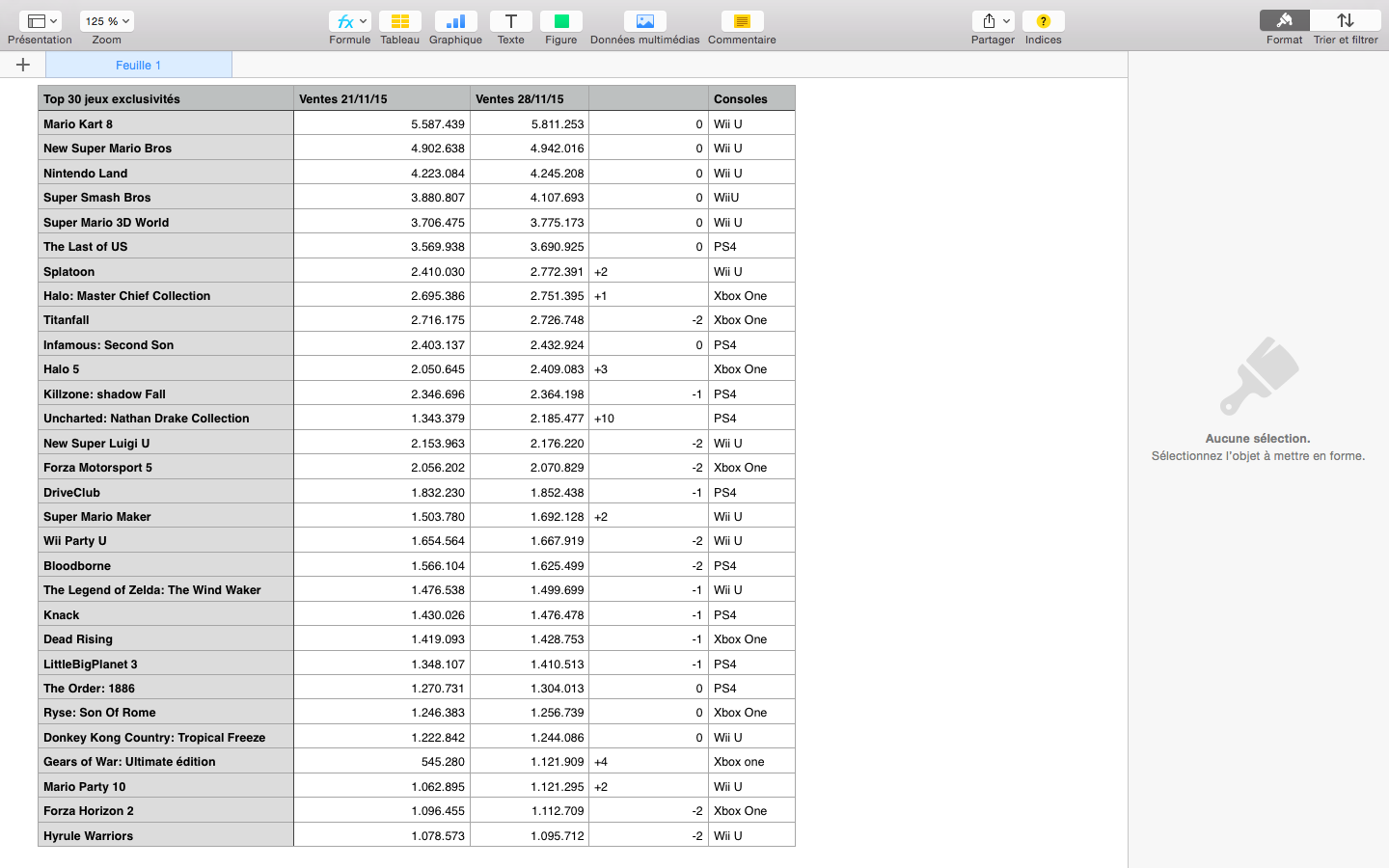This screenshot has height=868, width=1389.
Task: Select the Ventes 21/11/15 column header
Action: (382, 98)
